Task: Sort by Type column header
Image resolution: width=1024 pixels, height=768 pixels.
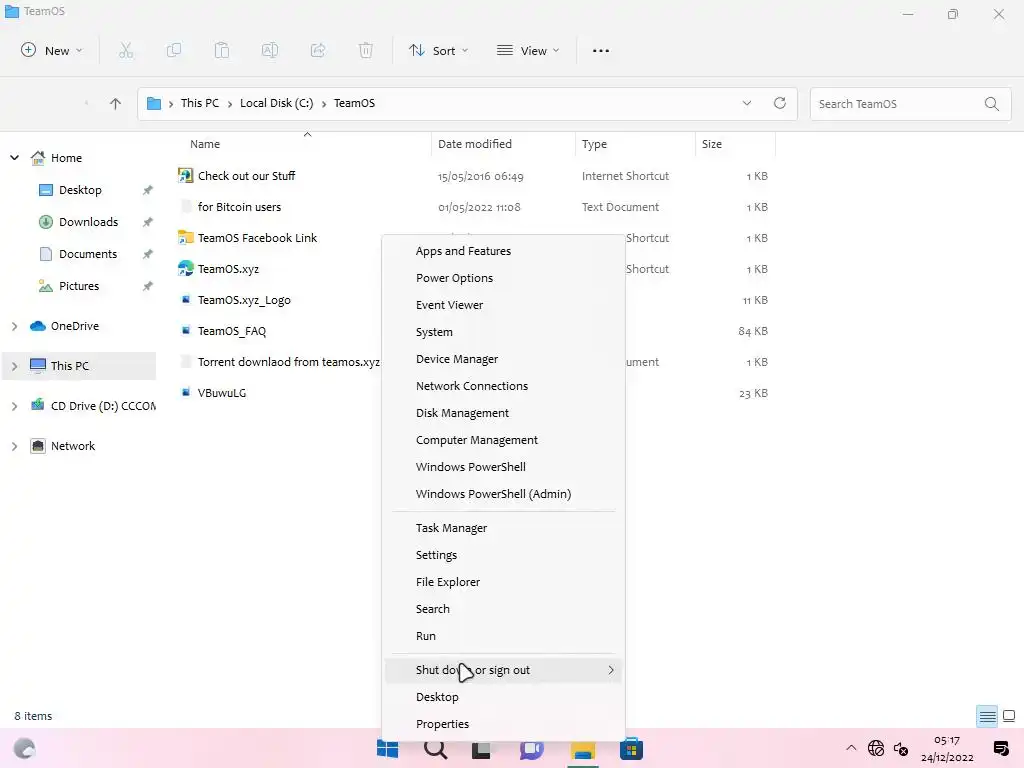Action: click(x=635, y=144)
